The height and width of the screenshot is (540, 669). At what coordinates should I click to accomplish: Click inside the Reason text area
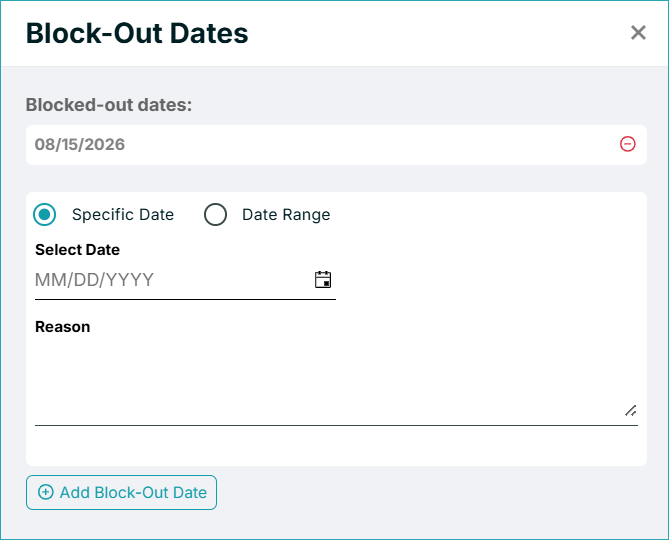point(336,380)
